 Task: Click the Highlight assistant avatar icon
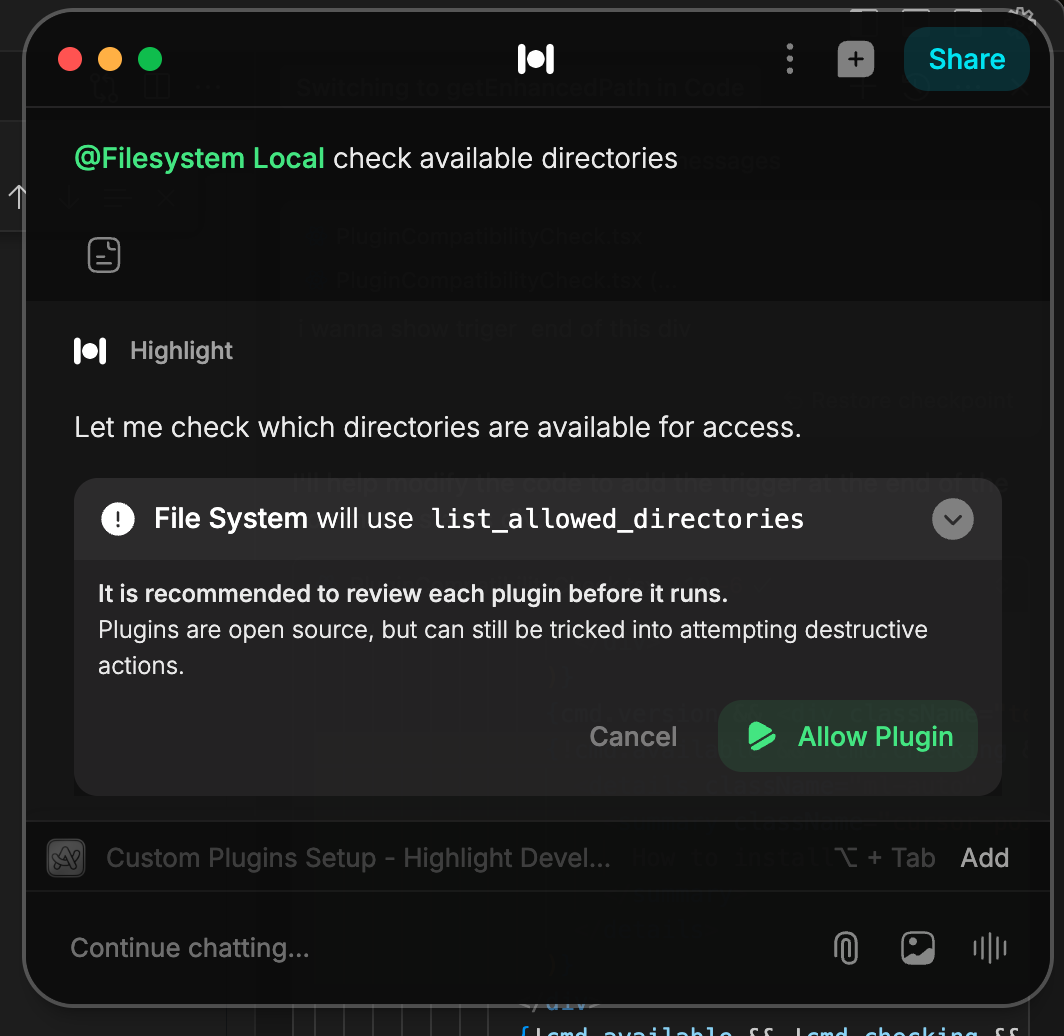coord(90,351)
